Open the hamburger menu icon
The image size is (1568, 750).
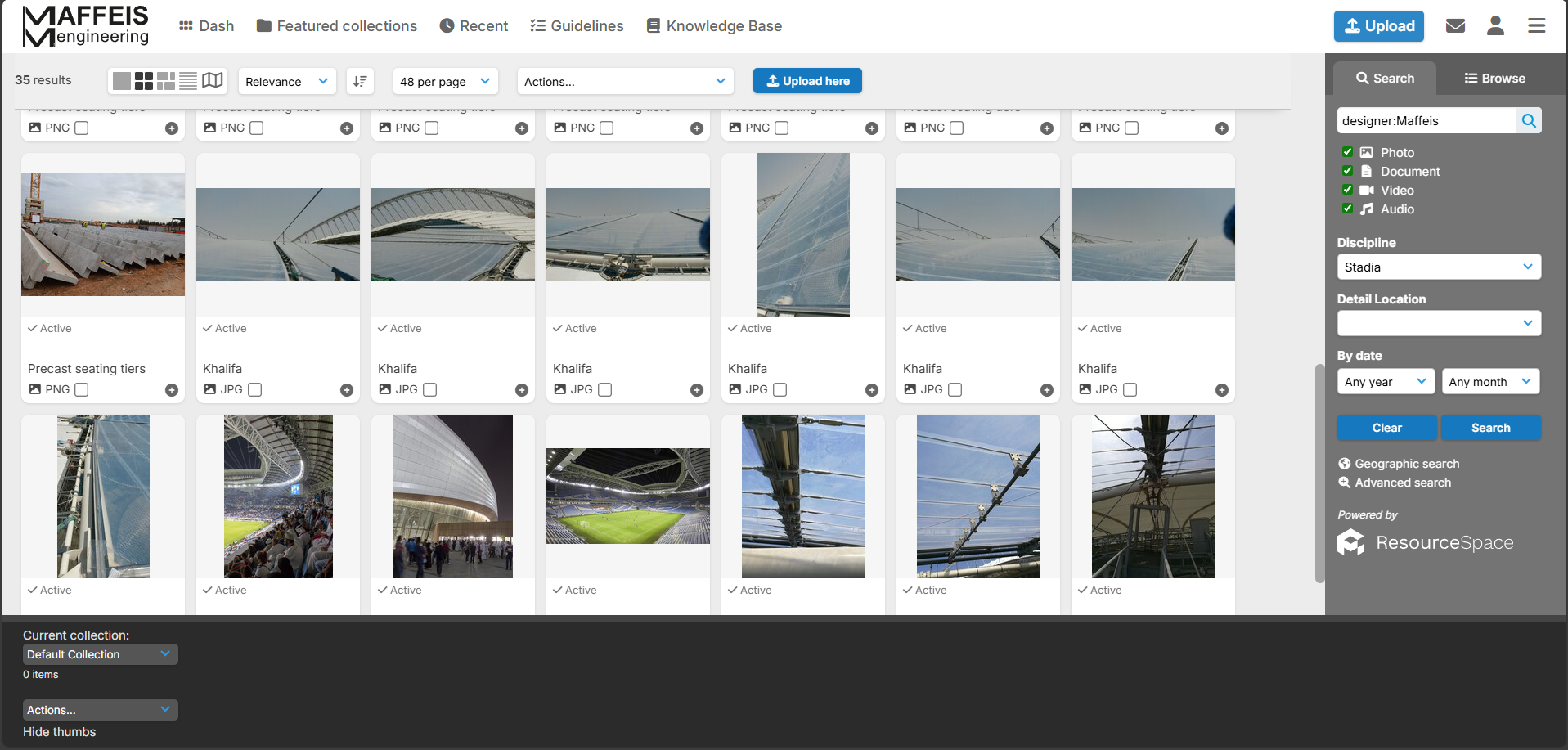[1536, 26]
